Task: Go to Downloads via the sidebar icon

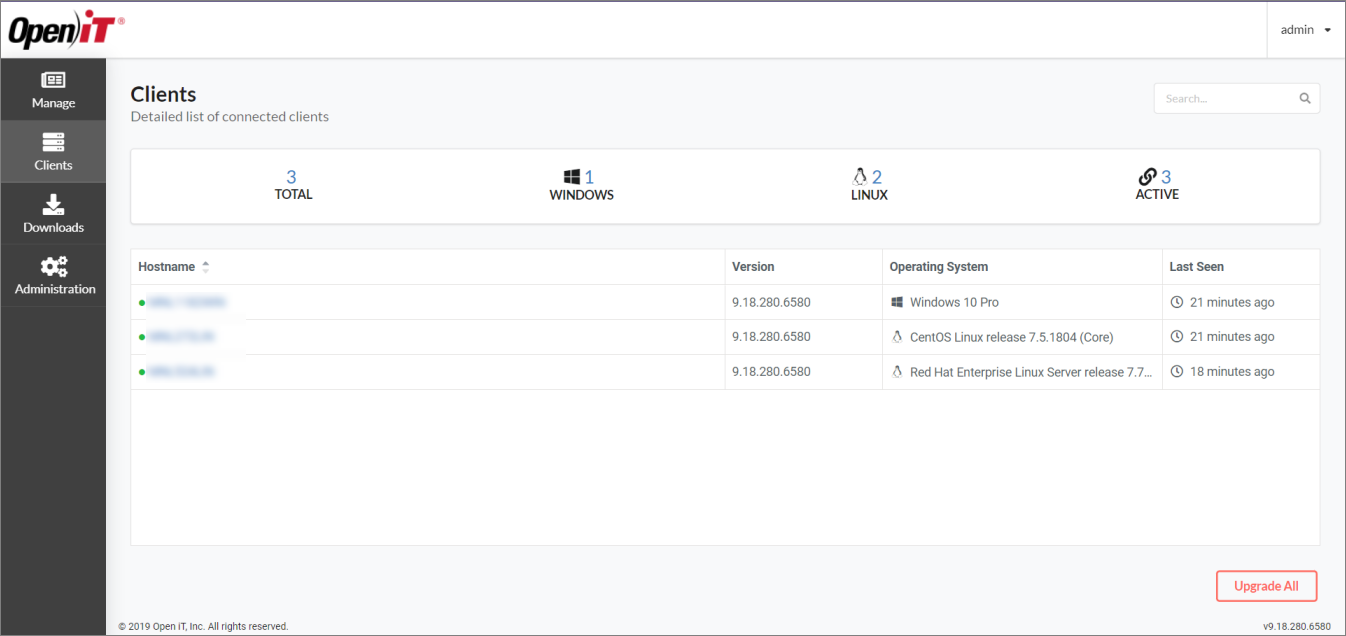Action: click(53, 213)
